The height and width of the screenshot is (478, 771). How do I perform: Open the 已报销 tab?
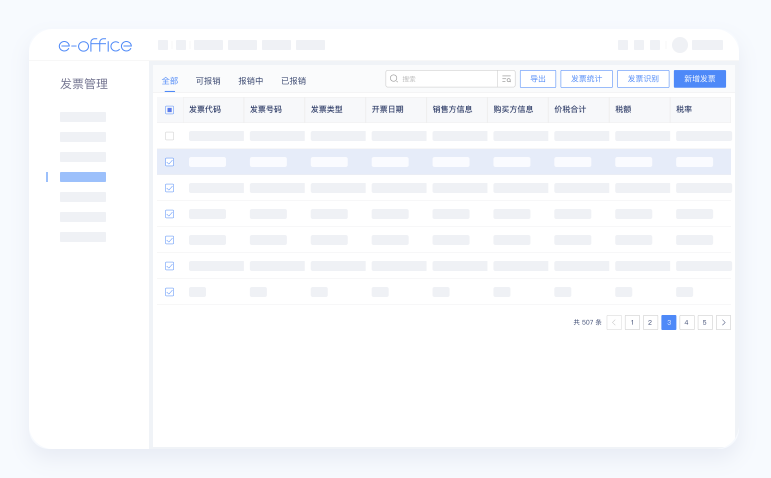pyautogui.click(x=294, y=81)
